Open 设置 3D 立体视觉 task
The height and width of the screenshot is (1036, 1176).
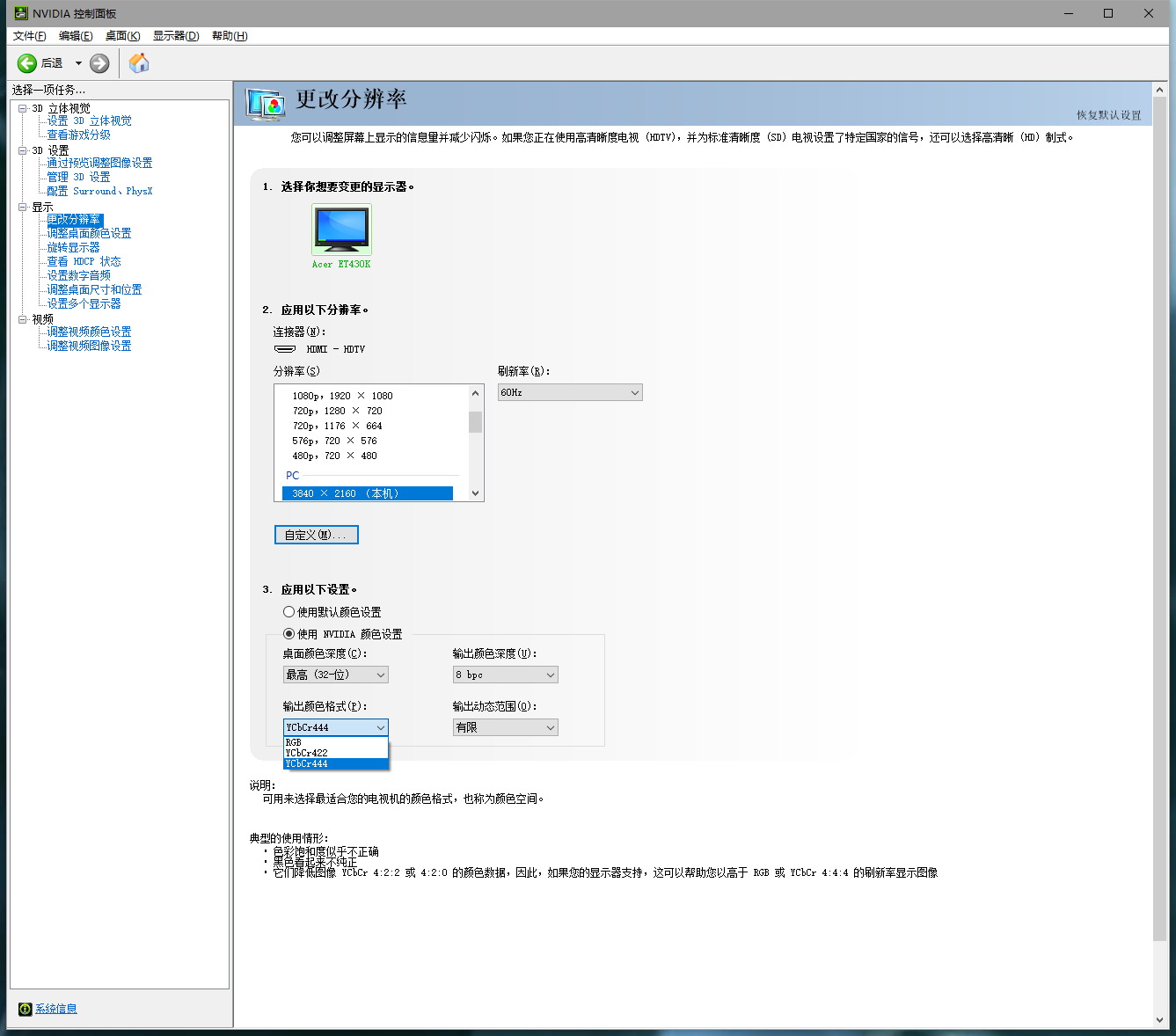tap(89, 120)
